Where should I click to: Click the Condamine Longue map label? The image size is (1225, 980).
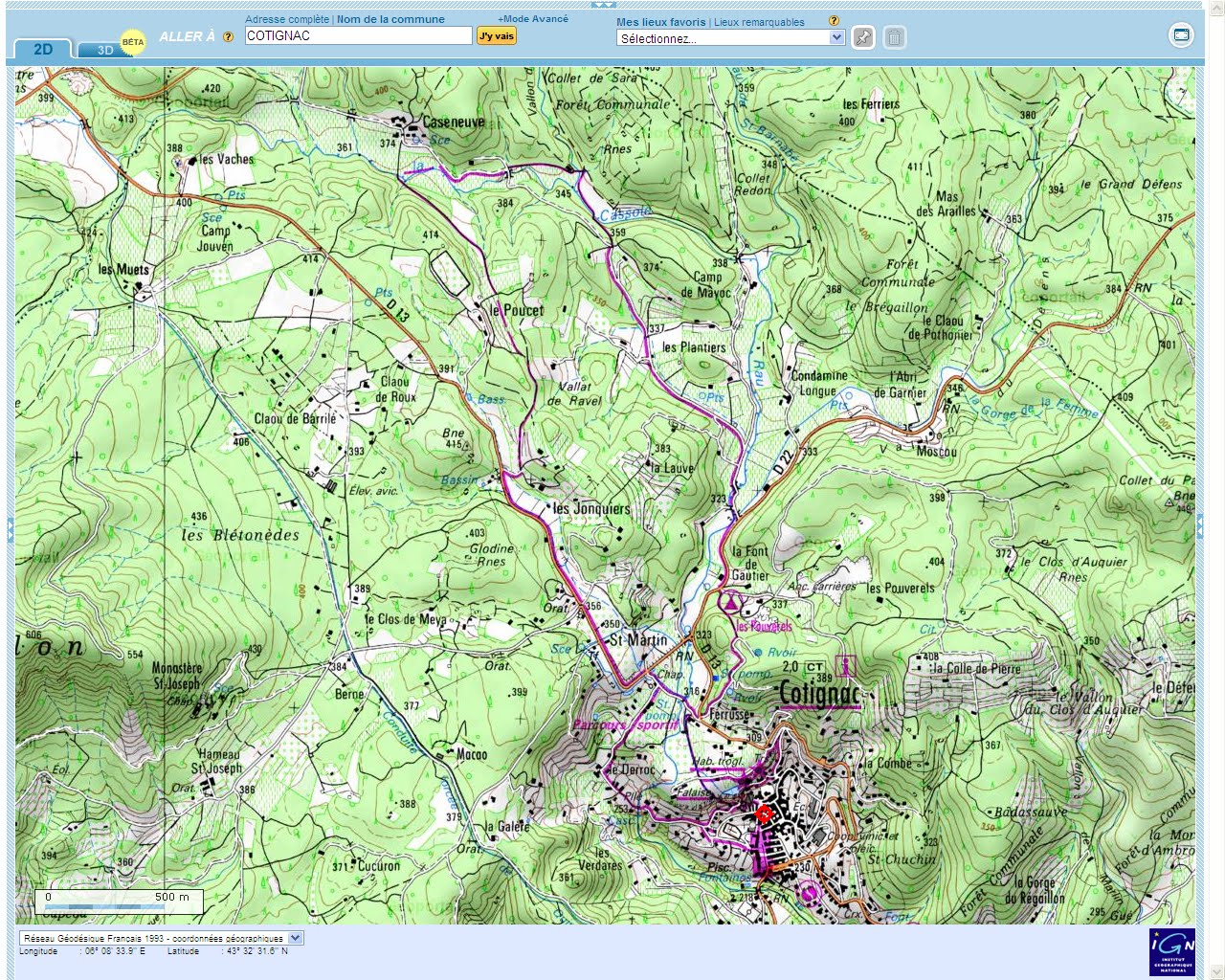point(818,383)
